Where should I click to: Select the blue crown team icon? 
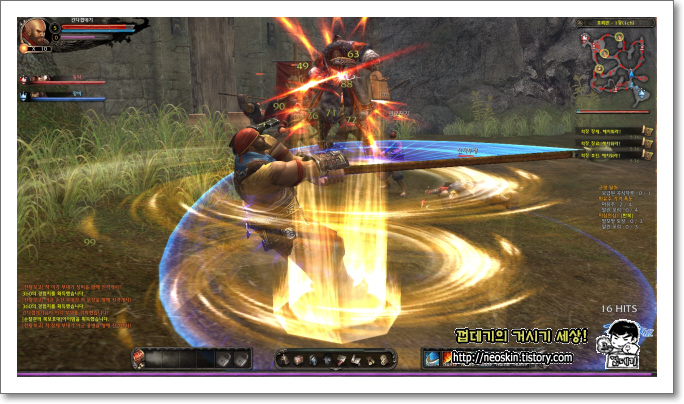[23, 96]
